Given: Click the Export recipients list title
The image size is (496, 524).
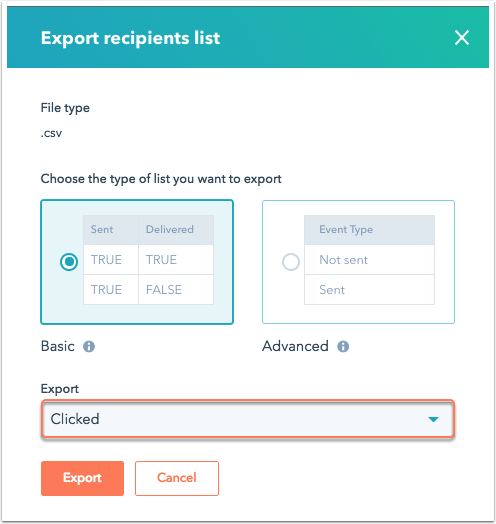Looking at the screenshot, I should pos(130,38).
